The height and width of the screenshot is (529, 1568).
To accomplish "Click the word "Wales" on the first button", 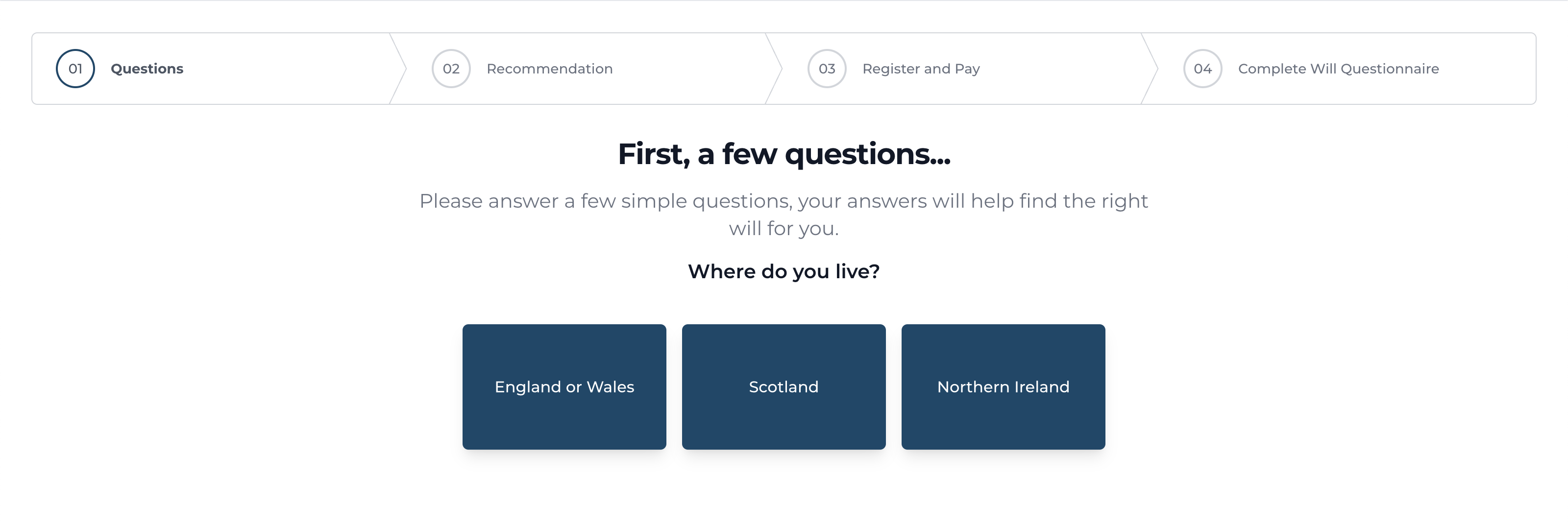I will click(610, 387).
